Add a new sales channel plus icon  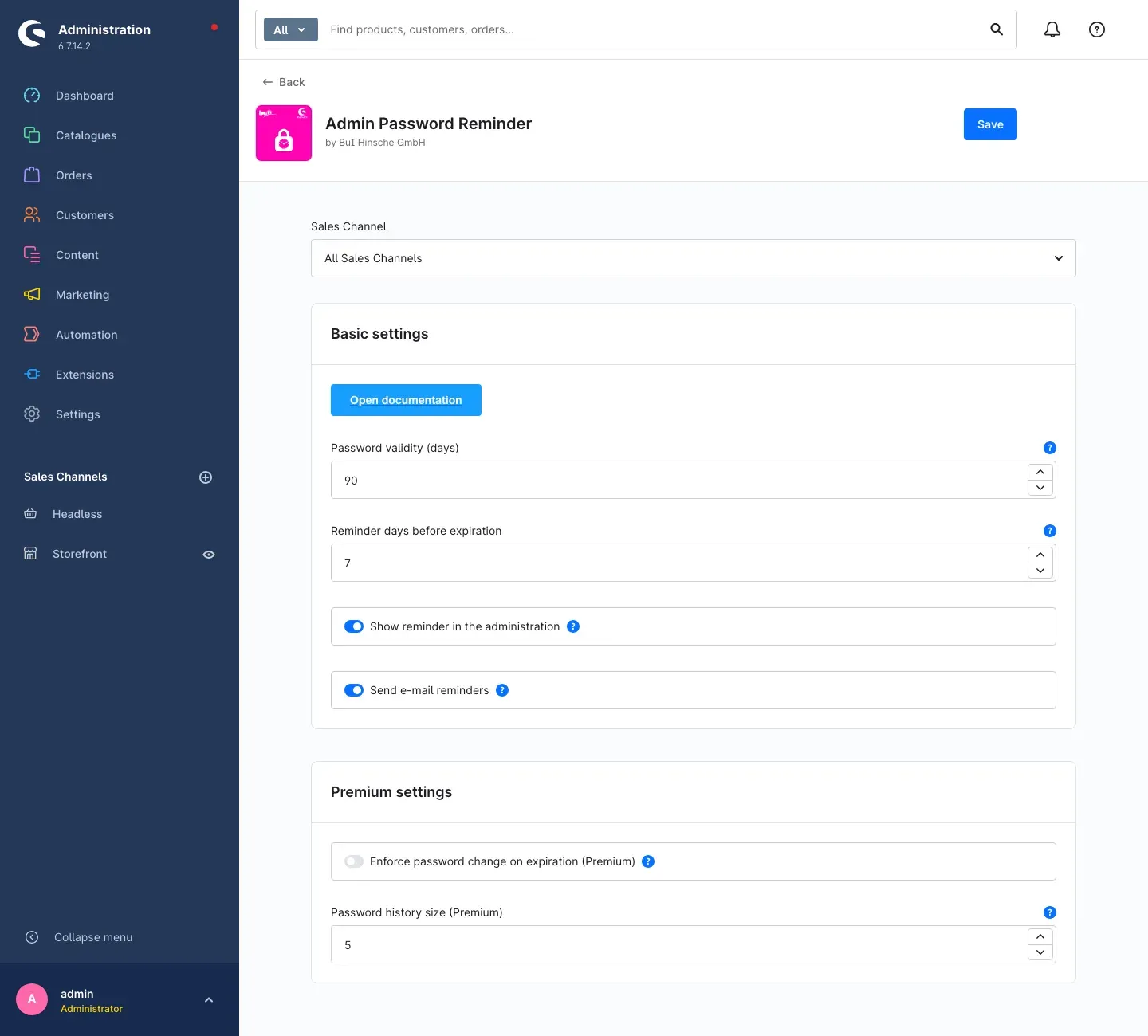pyautogui.click(x=206, y=477)
